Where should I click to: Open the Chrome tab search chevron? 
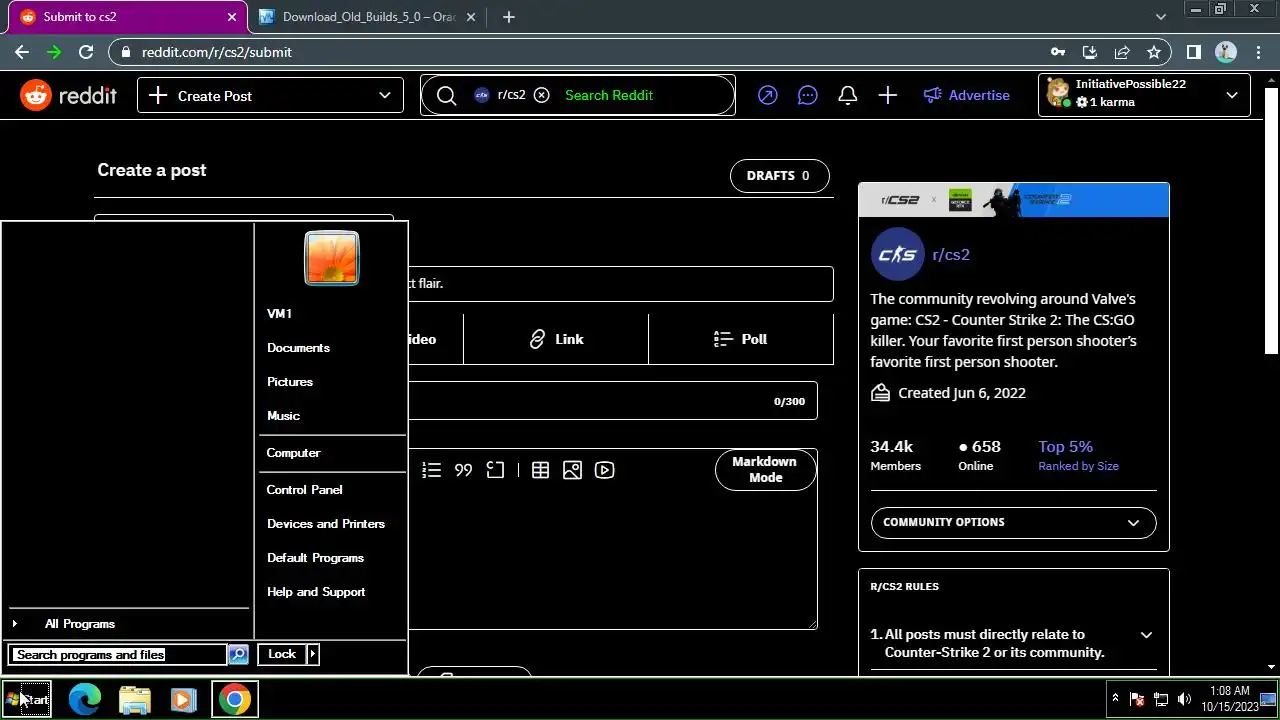(1160, 17)
